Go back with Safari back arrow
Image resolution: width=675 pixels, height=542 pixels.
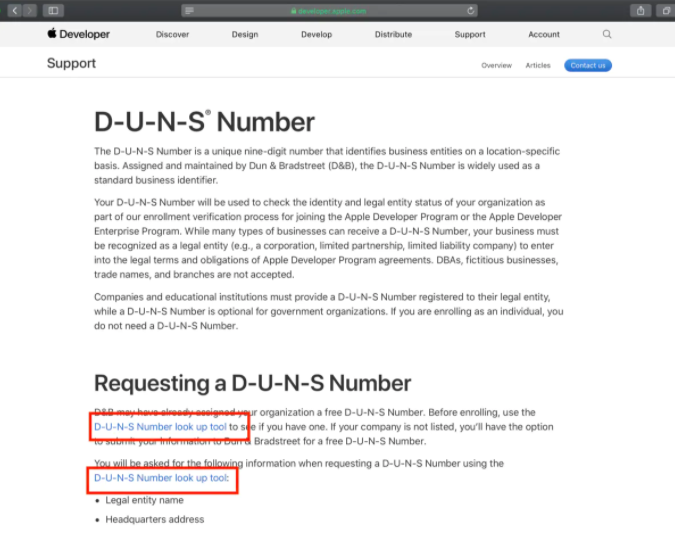point(15,10)
